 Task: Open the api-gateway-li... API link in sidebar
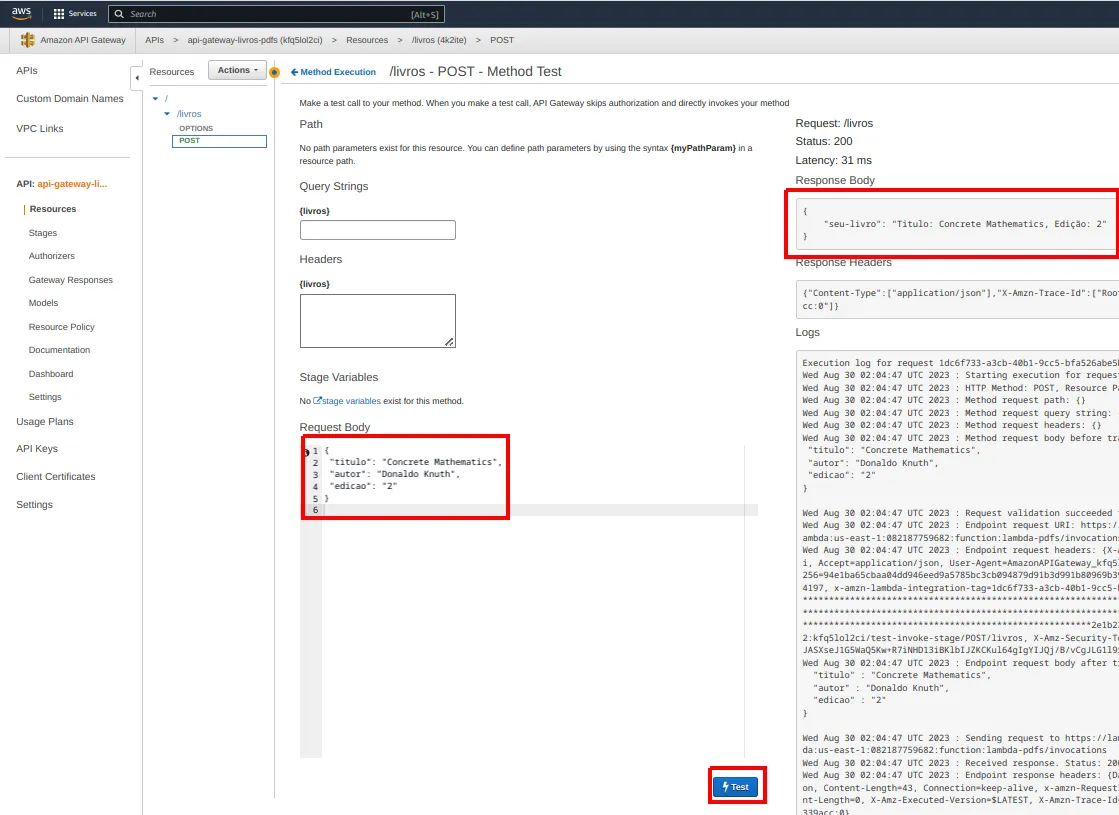point(72,184)
